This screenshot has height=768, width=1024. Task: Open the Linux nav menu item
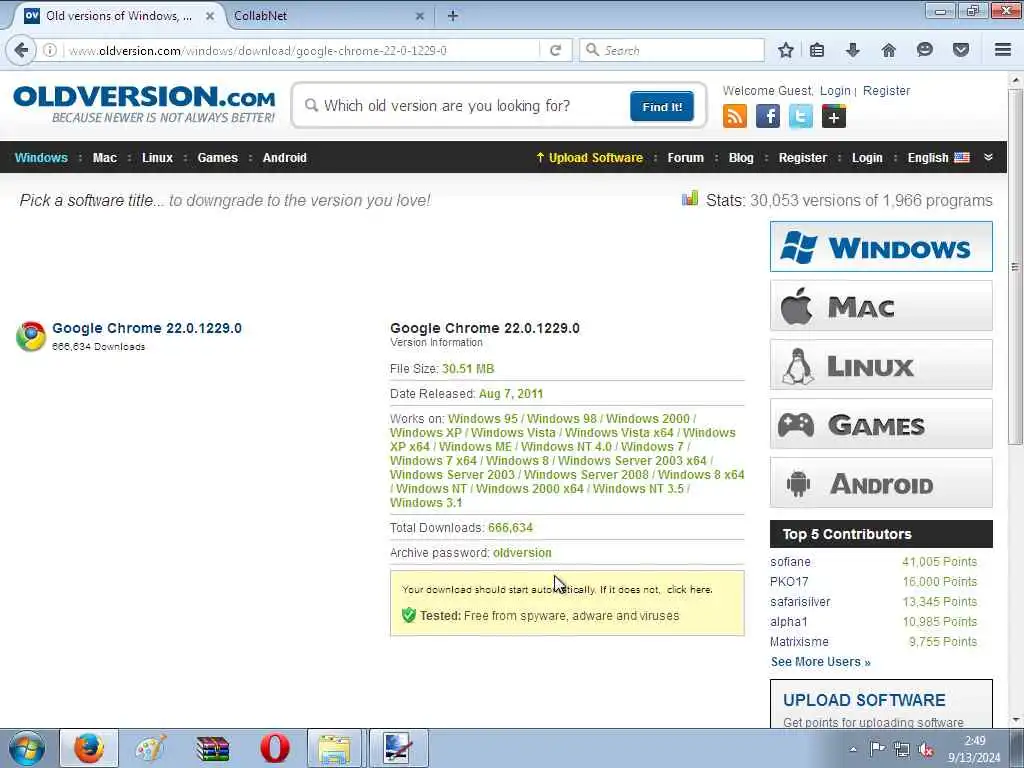pyautogui.click(x=157, y=157)
